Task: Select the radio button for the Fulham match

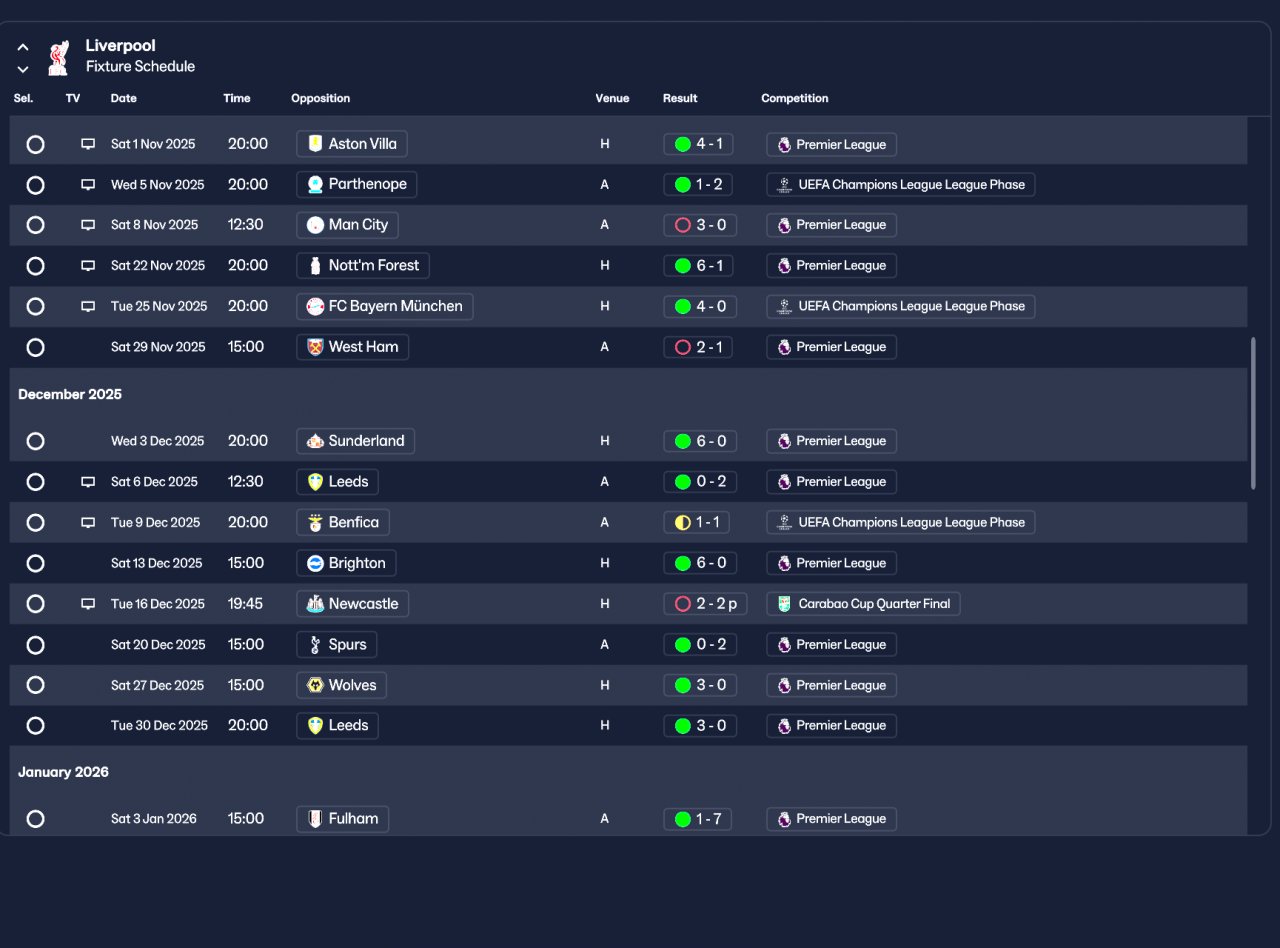Action: [35, 819]
